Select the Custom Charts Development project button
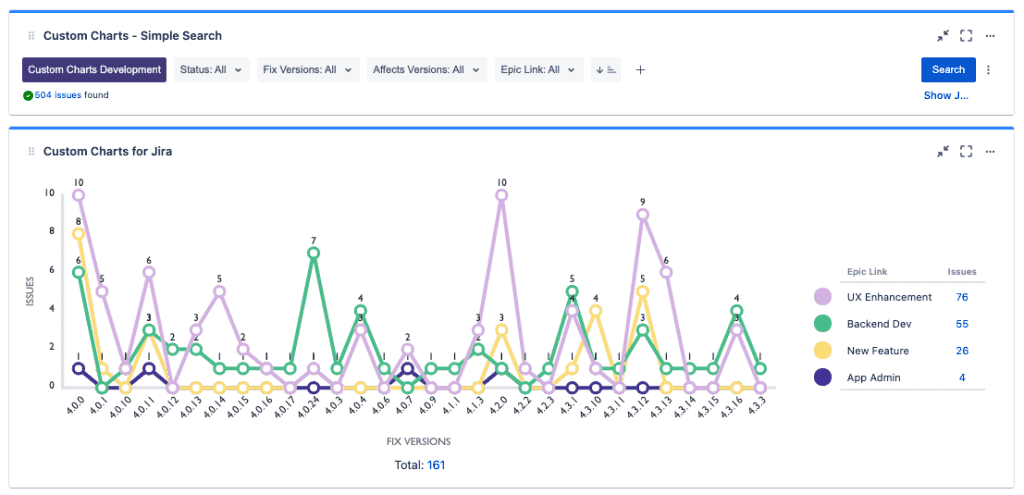This screenshot has width=1024, height=495. tap(94, 70)
